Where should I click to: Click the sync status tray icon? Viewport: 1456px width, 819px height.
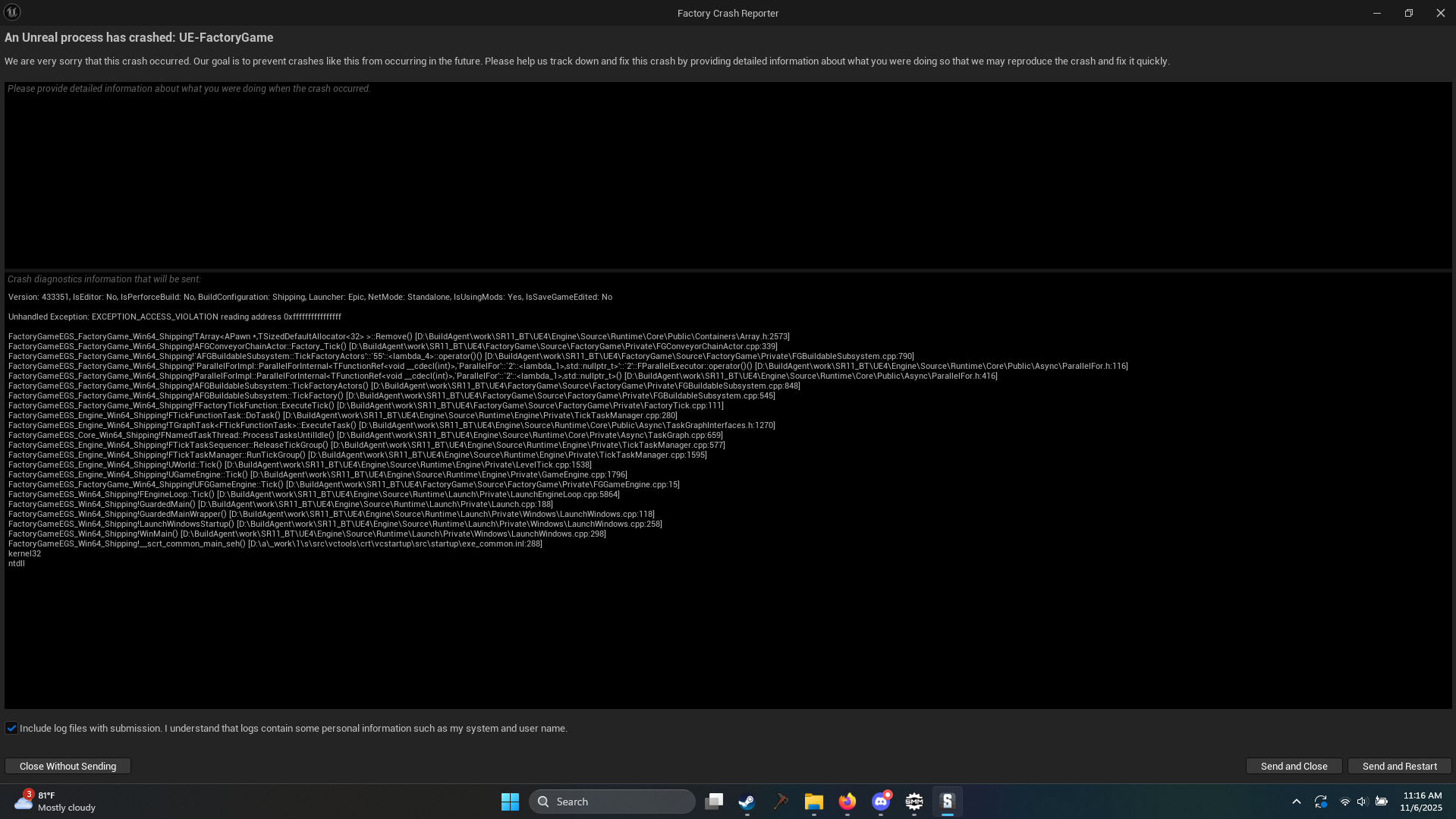coord(1321,802)
